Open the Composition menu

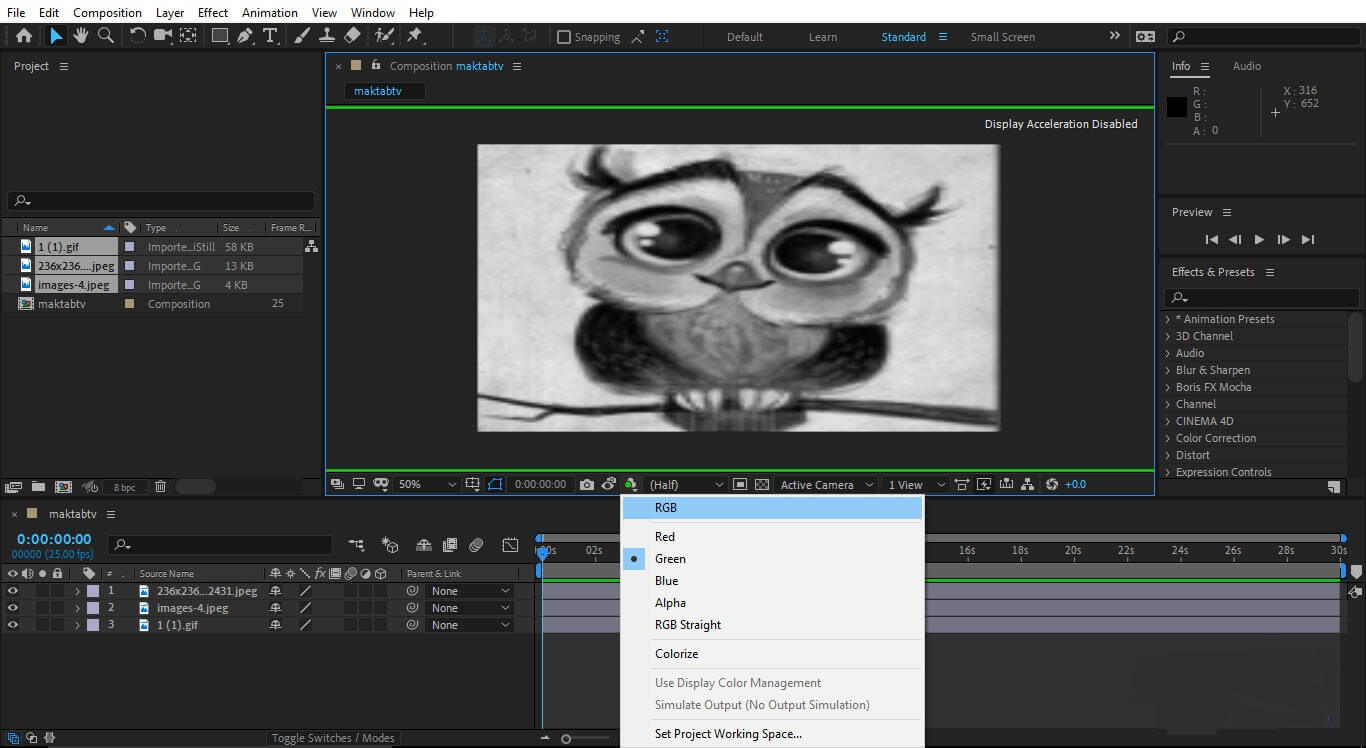(107, 12)
